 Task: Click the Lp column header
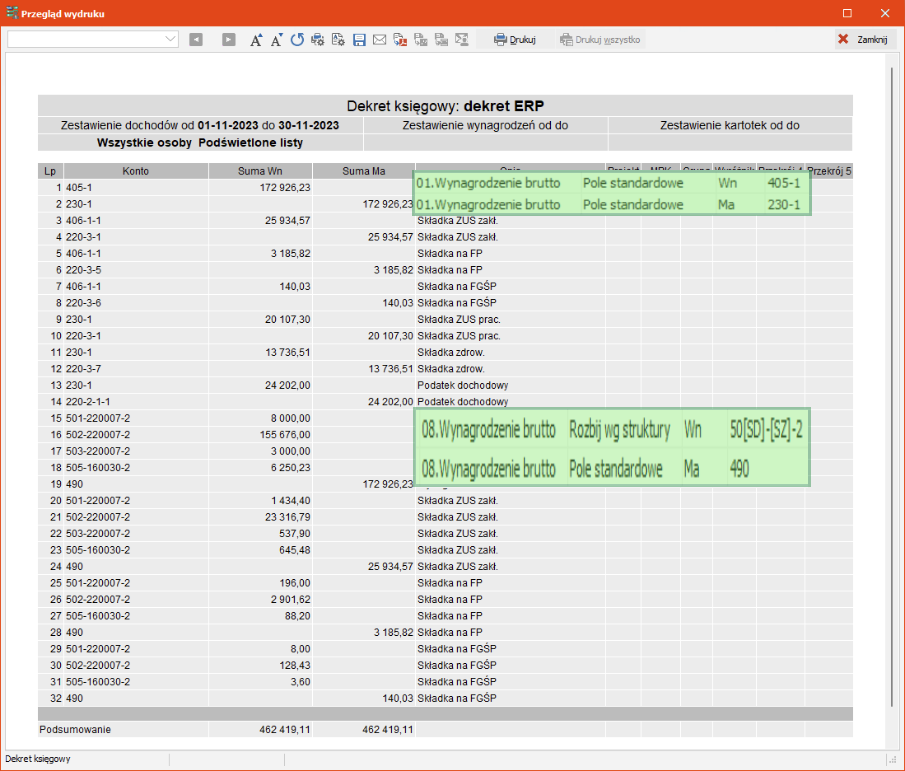point(50,171)
